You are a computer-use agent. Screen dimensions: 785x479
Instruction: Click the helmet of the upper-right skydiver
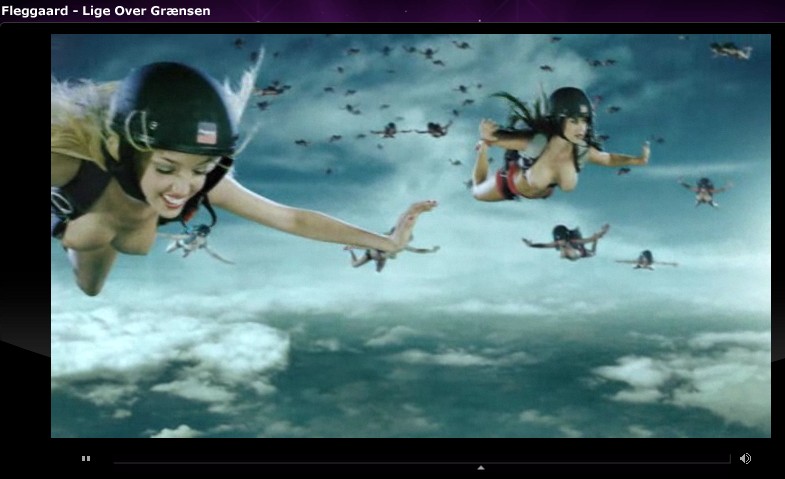coord(571,102)
